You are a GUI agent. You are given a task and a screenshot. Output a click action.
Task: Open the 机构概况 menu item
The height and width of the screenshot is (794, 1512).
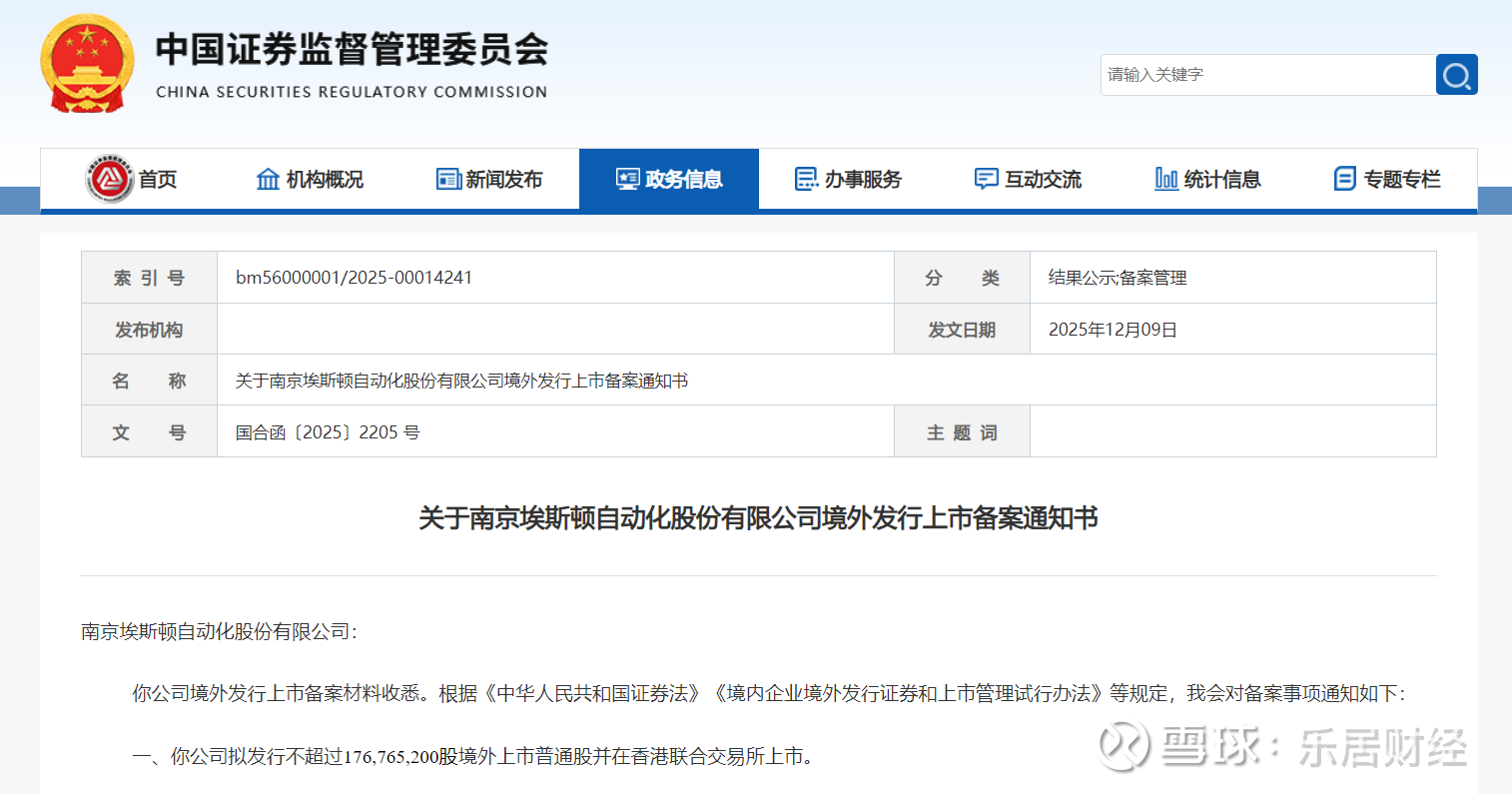pyautogui.click(x=310, y=179)
